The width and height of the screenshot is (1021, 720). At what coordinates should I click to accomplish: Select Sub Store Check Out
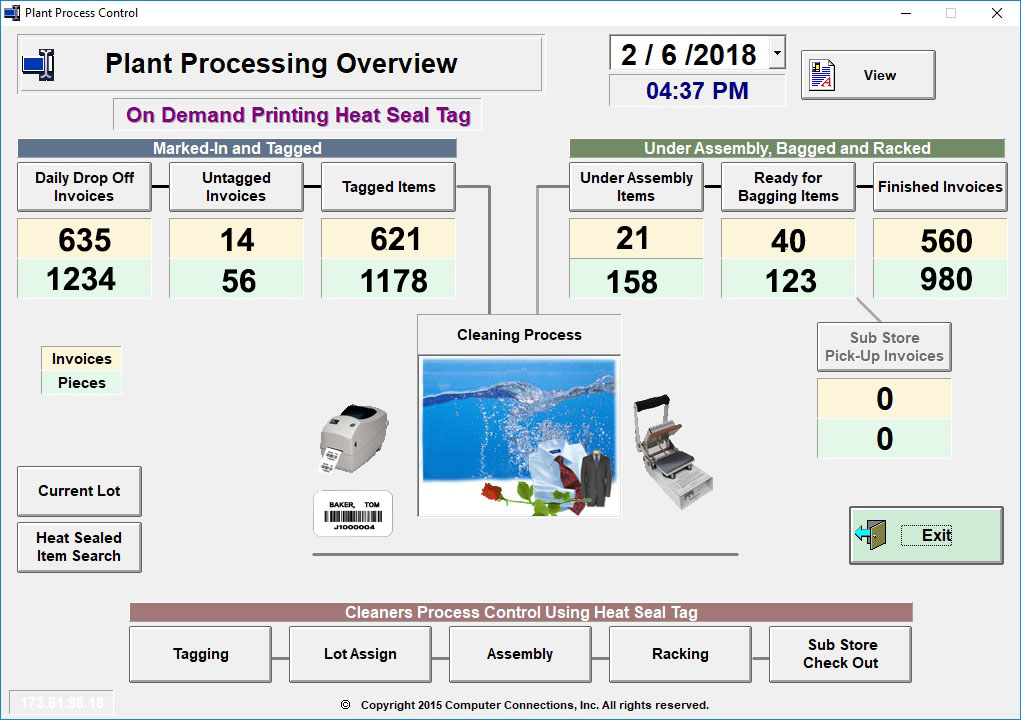point(840,654)
